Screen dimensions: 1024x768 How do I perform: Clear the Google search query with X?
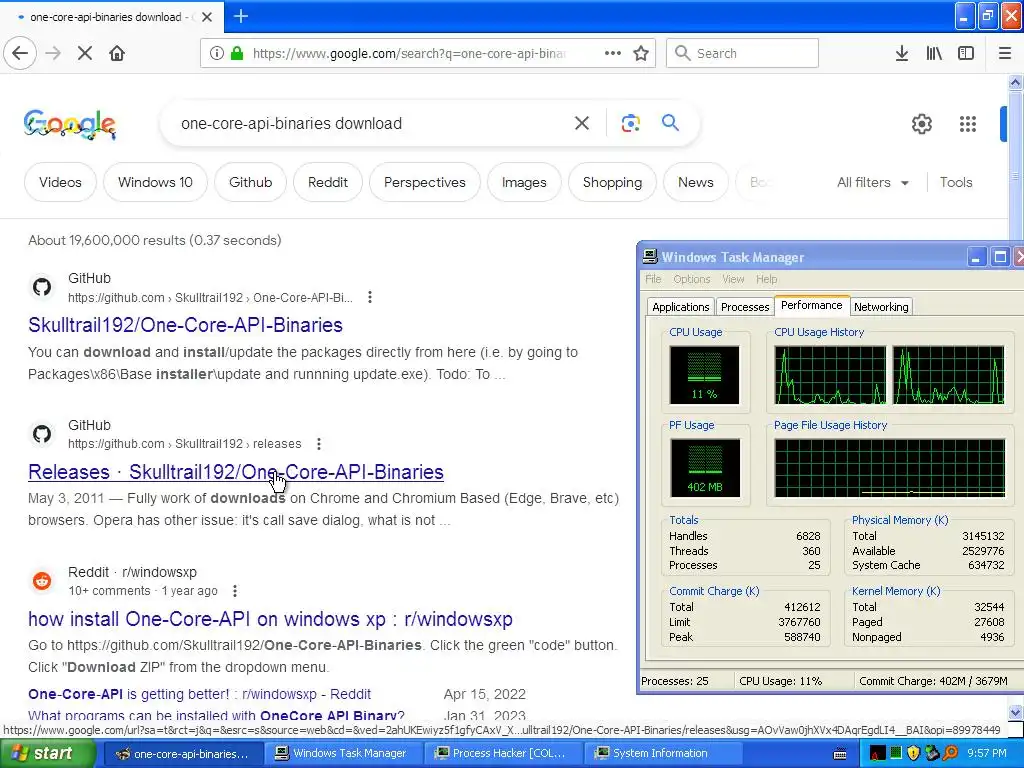pyautogui.click(x=582, y=123)
